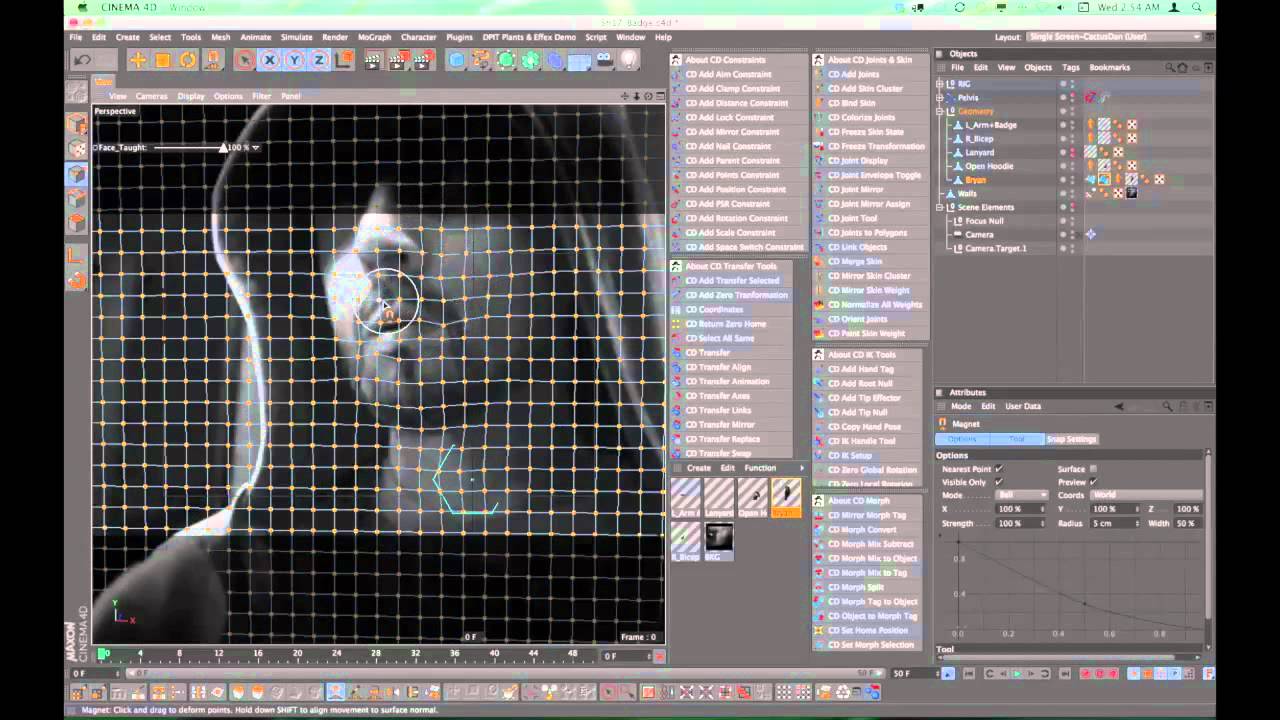Open Tags menu in Objects panel
Screen dimensions: 1280x720
(x=1071, y=67)
